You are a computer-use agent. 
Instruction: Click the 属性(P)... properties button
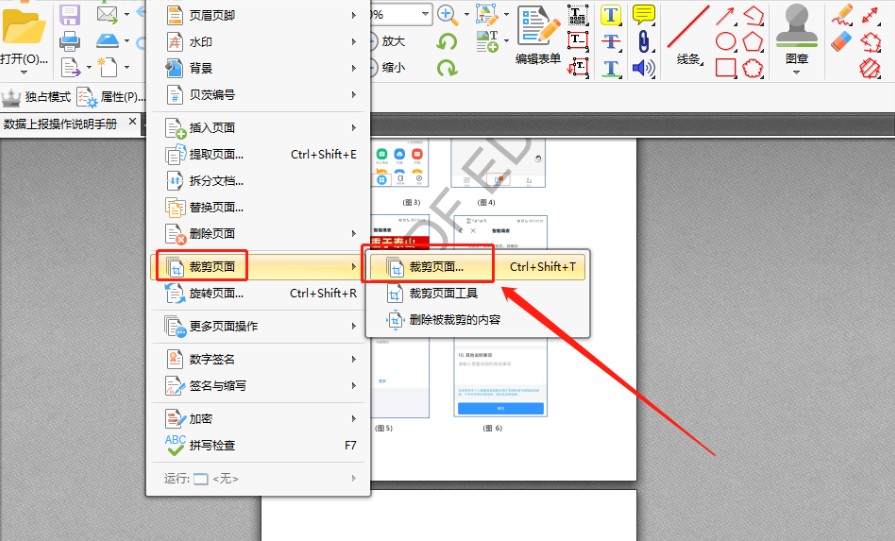(111, 97)
